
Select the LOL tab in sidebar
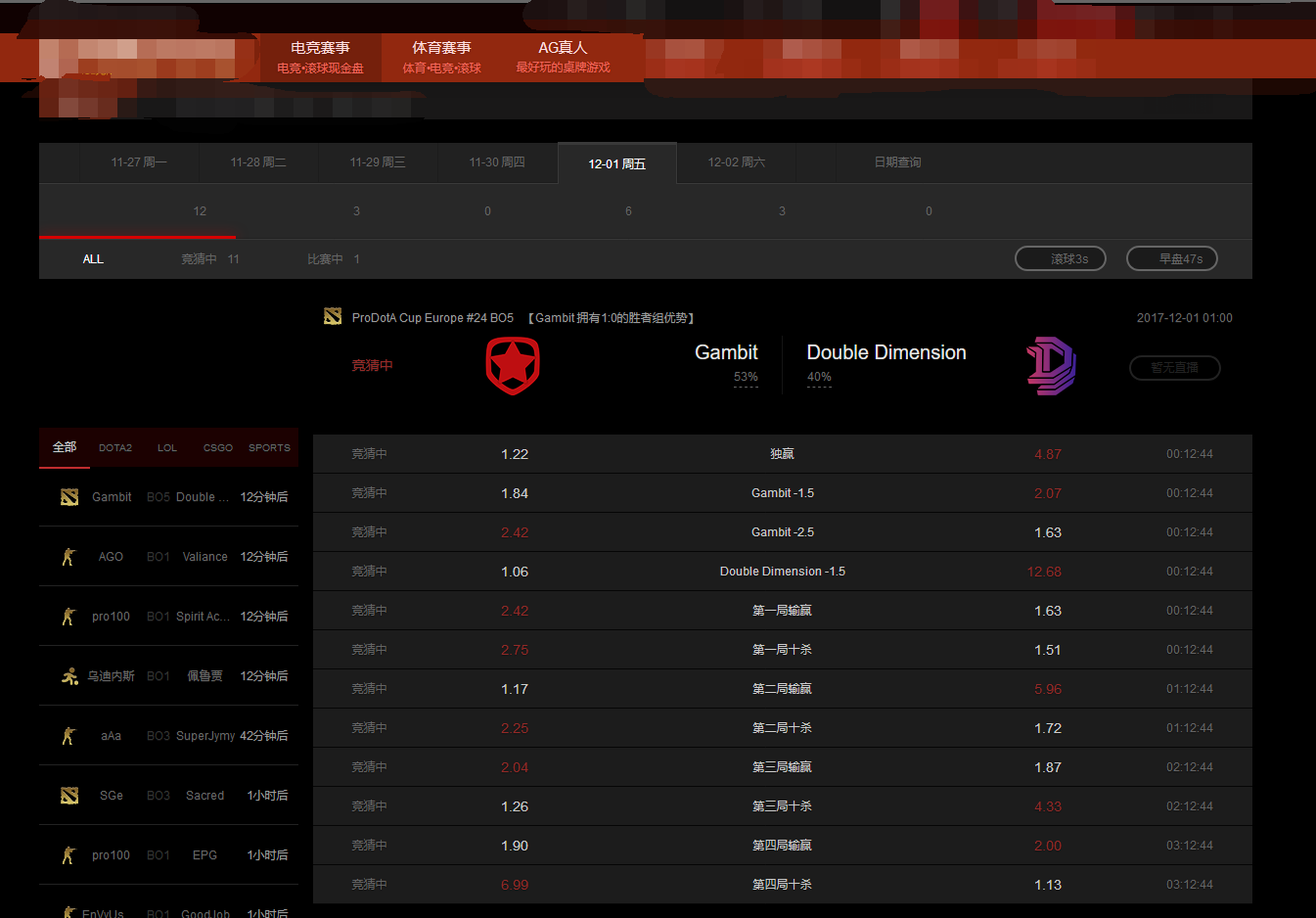167,448
